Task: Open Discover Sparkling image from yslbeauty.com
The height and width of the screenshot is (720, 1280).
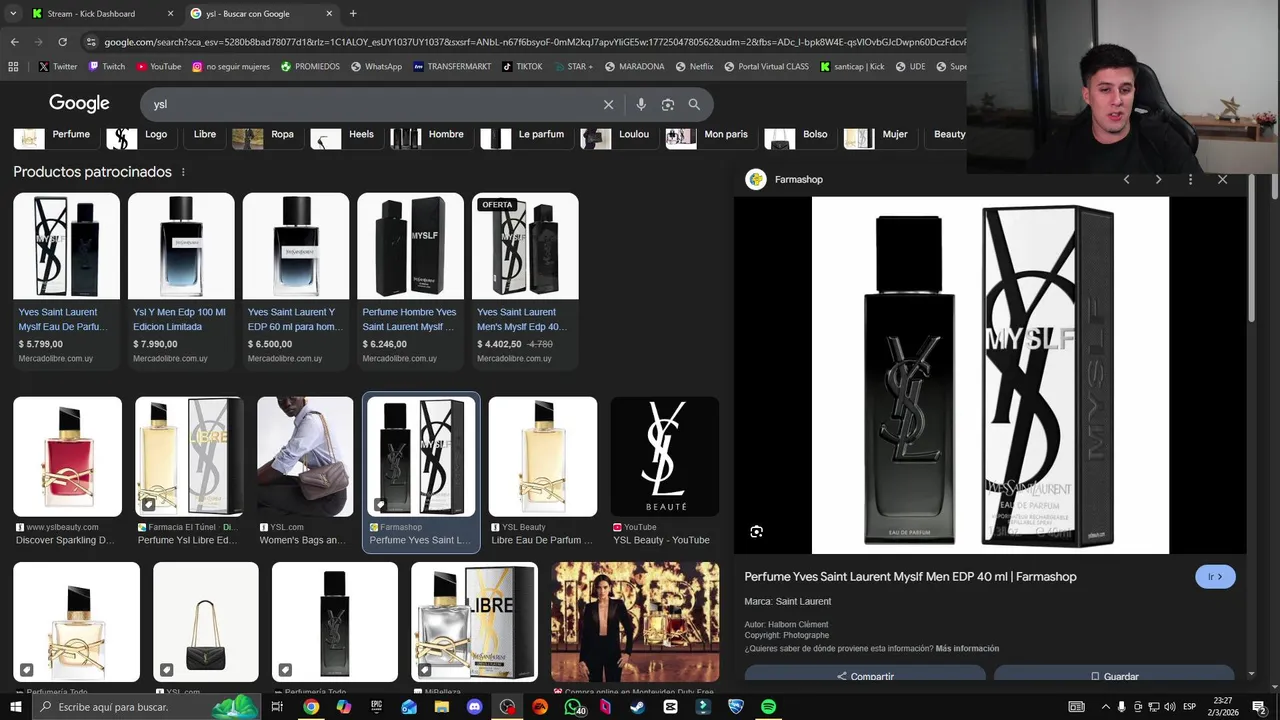Action: click(67, 472)
